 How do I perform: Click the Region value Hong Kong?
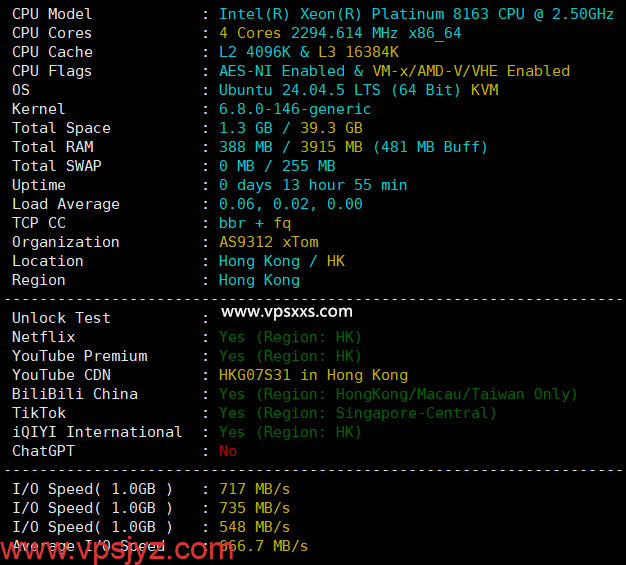coord(259,280)
